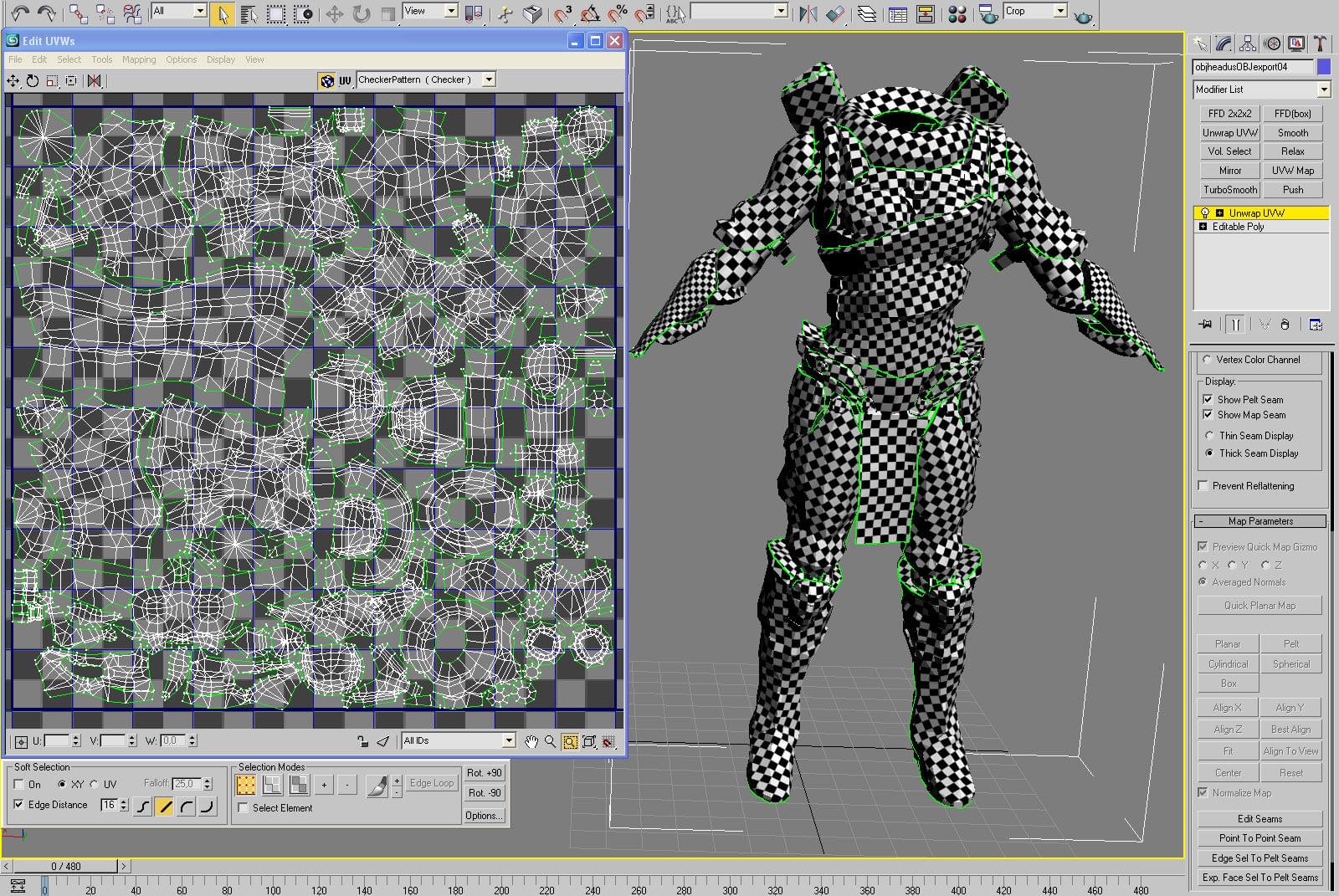Select the Zoom magnifier in Edit UVWs

pos(551,741)
